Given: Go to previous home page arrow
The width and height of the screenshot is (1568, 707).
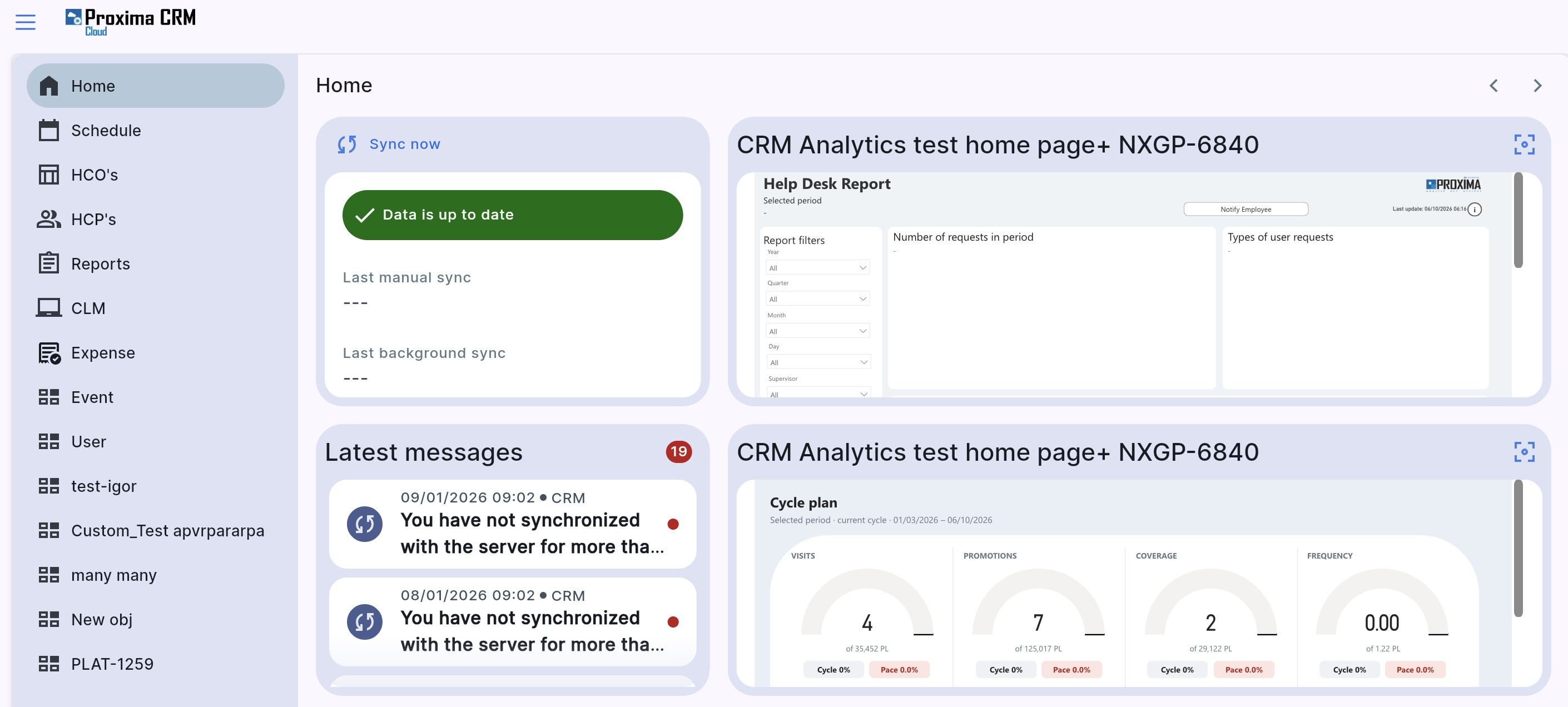Looking at the screenshot, I should [x=1493, y=86].
